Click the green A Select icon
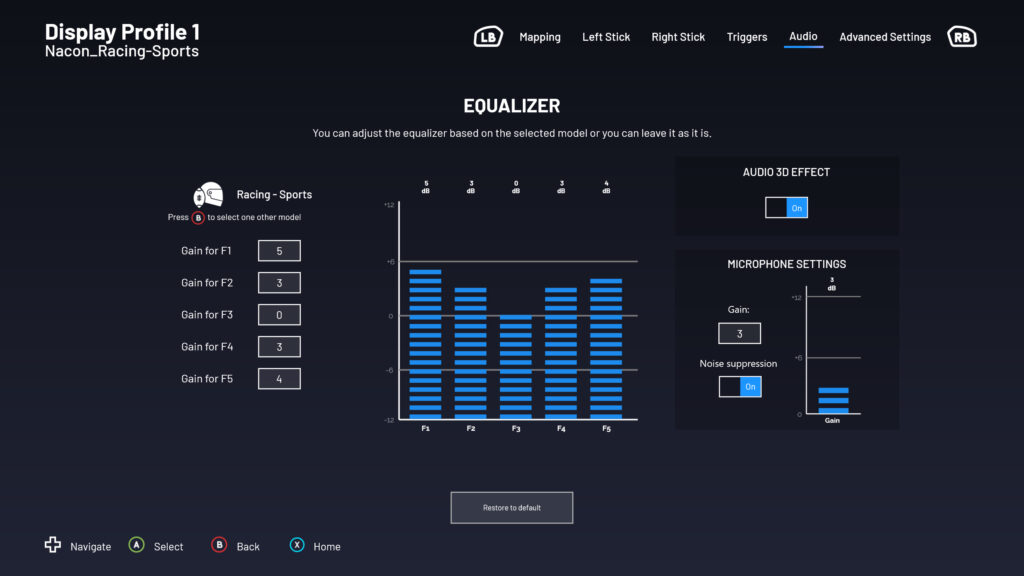This screenshot has width=1024, height=576. [137, 545]
